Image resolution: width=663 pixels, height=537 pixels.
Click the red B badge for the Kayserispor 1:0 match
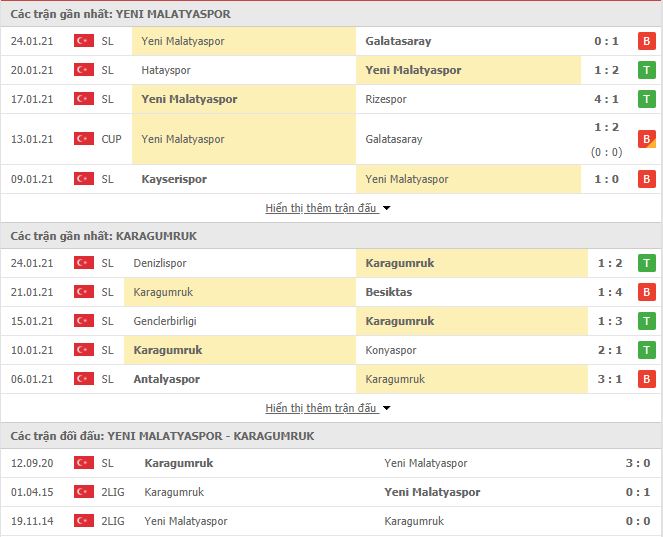point(647,179)
